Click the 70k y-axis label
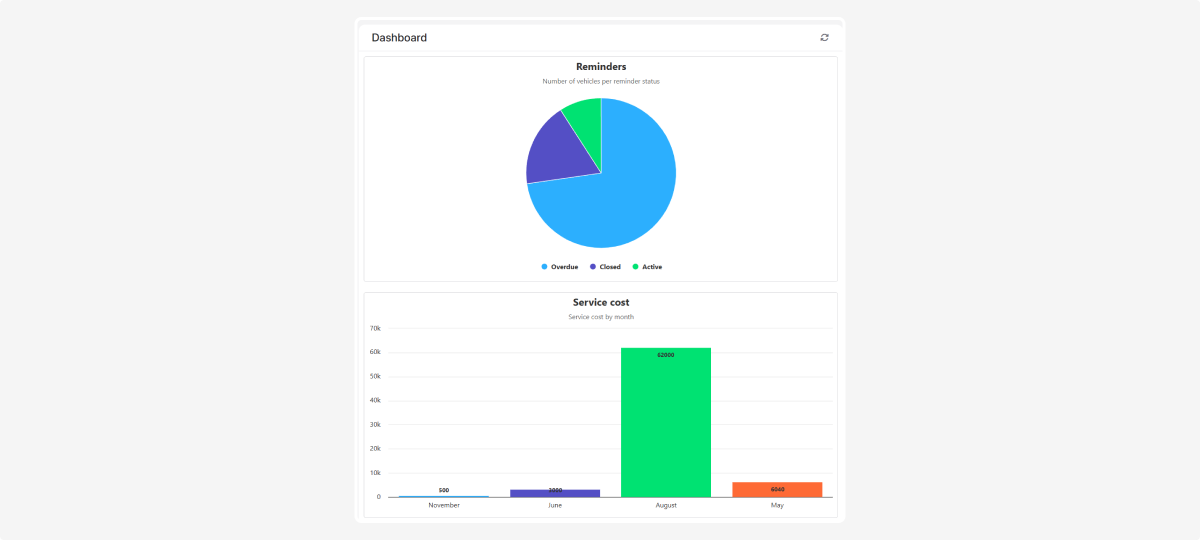1200x540 pixels. [375, 328]
